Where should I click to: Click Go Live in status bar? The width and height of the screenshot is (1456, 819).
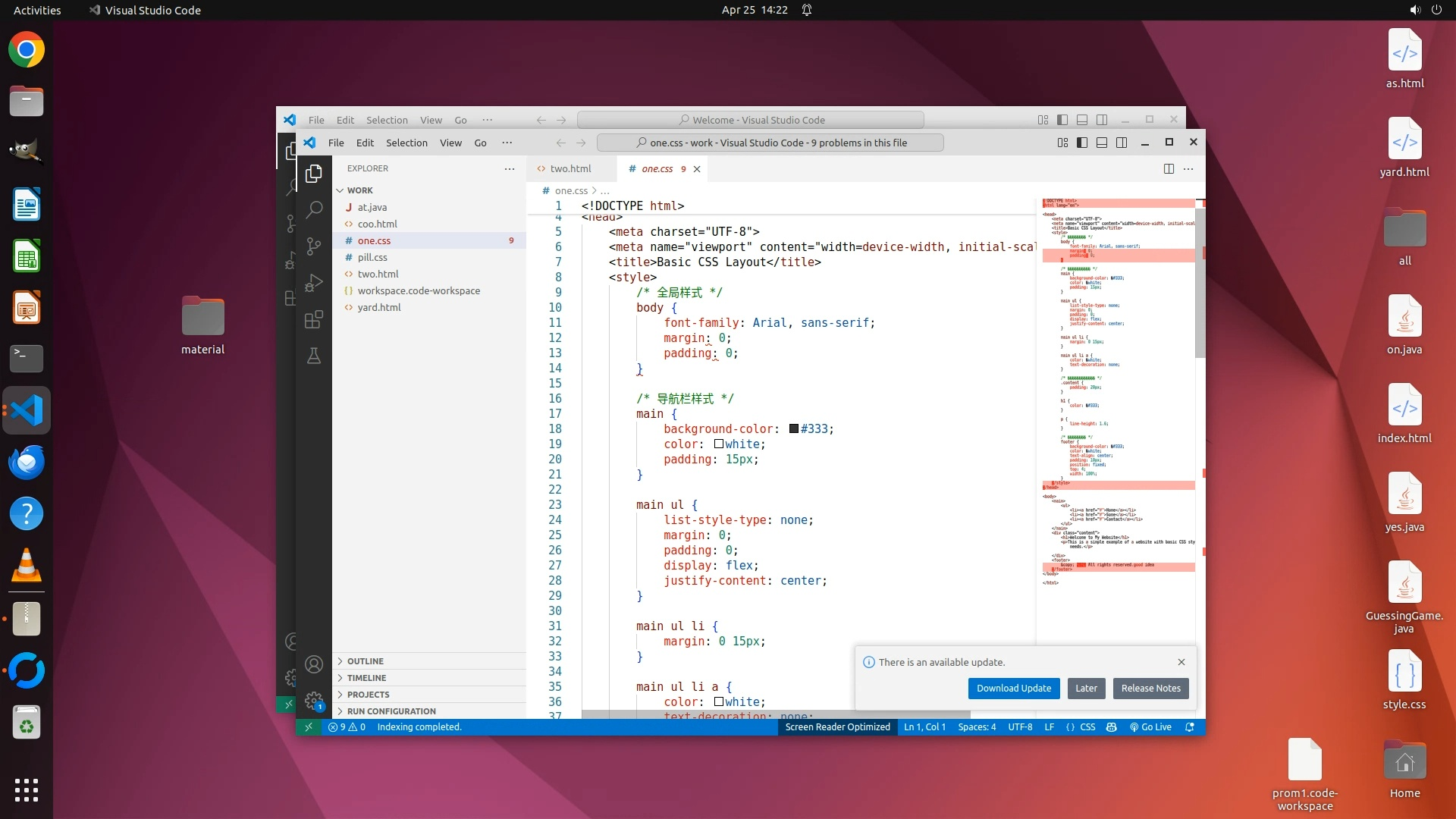1150,726
